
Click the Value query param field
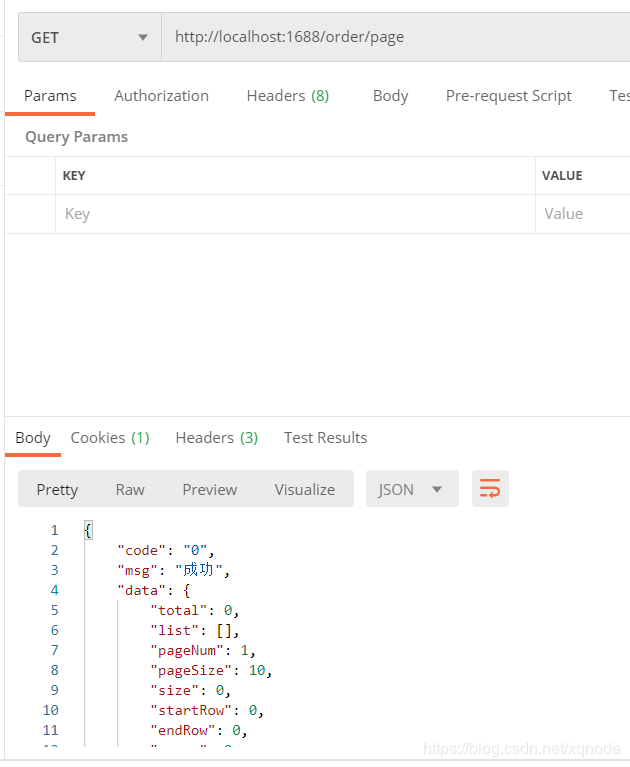pyautogui.click(x=584, y=214)
